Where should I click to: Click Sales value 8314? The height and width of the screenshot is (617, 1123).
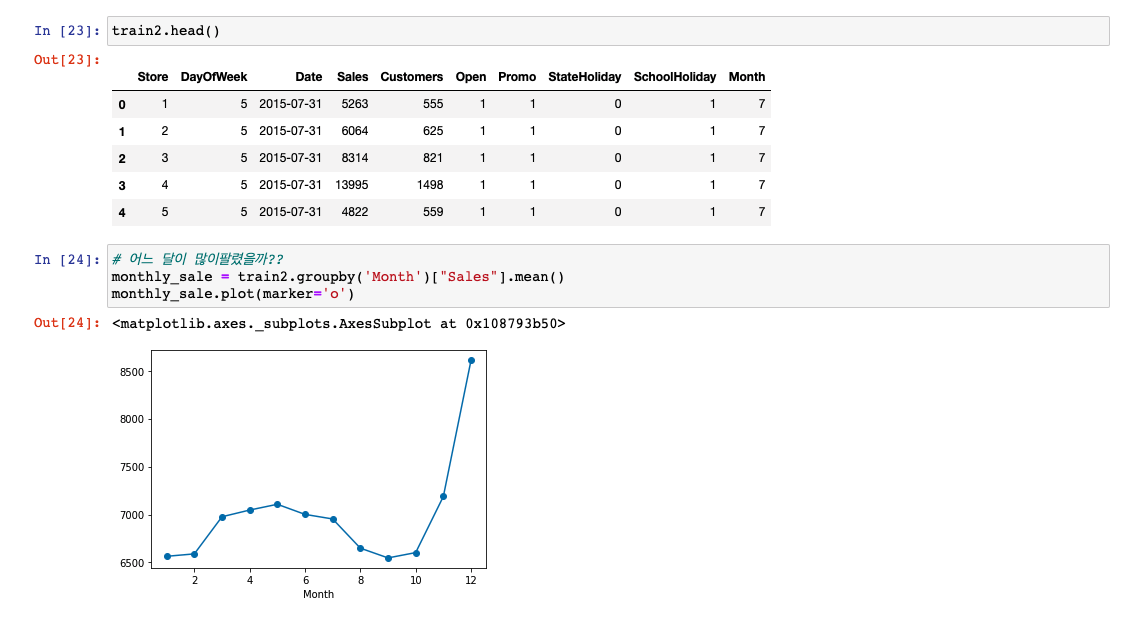coord(355,158)
